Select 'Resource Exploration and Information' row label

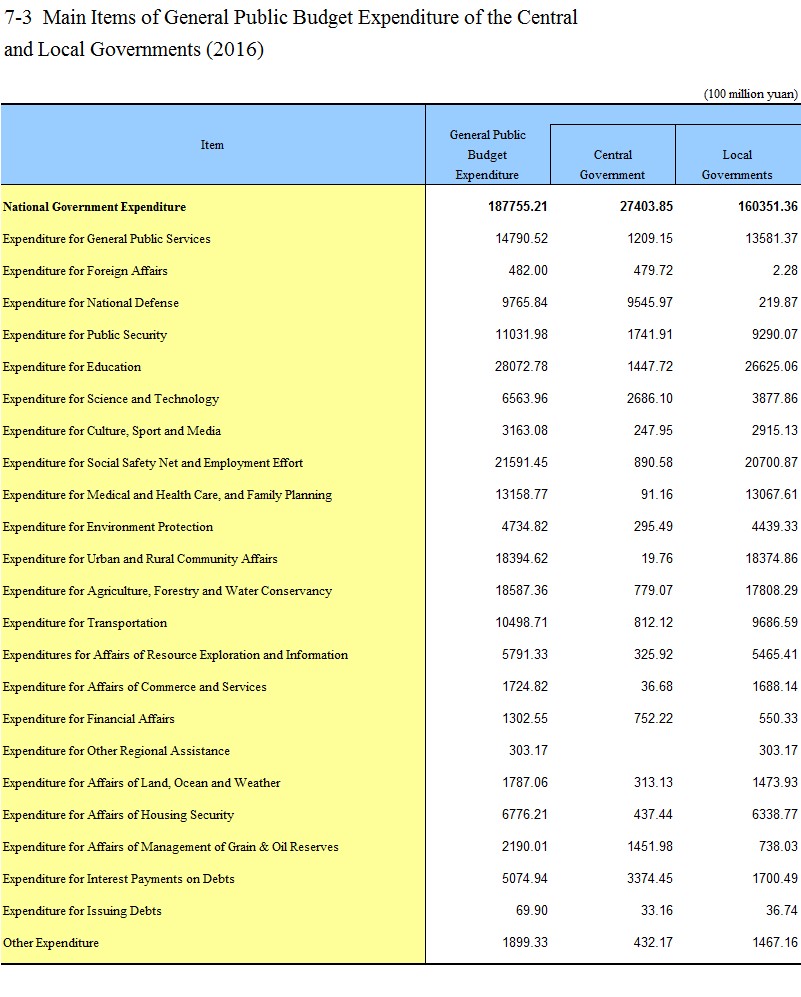click(x=175, y=655)
